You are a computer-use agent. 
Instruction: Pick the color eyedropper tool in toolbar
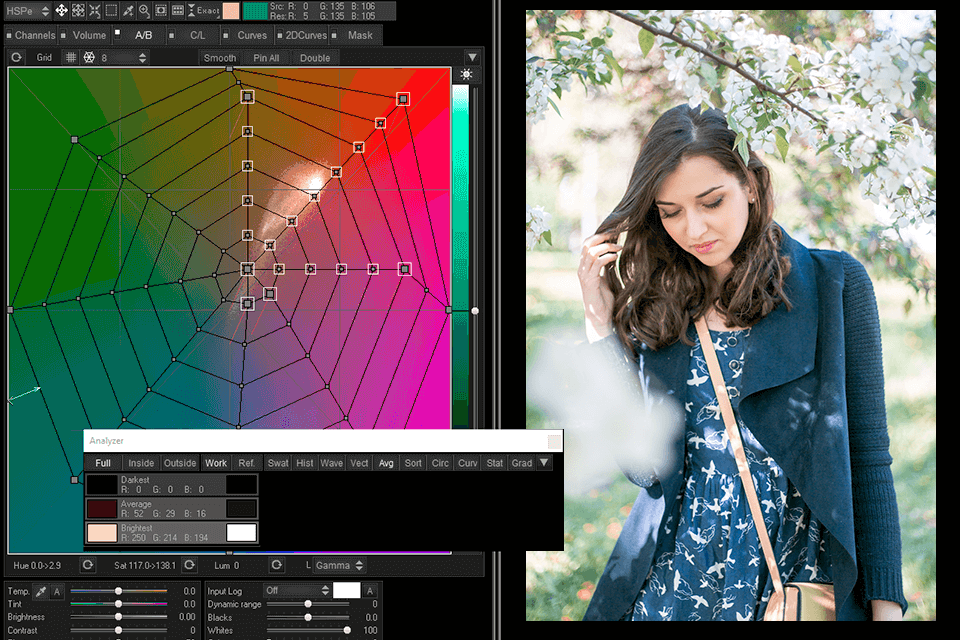click(x=128, y=11)
